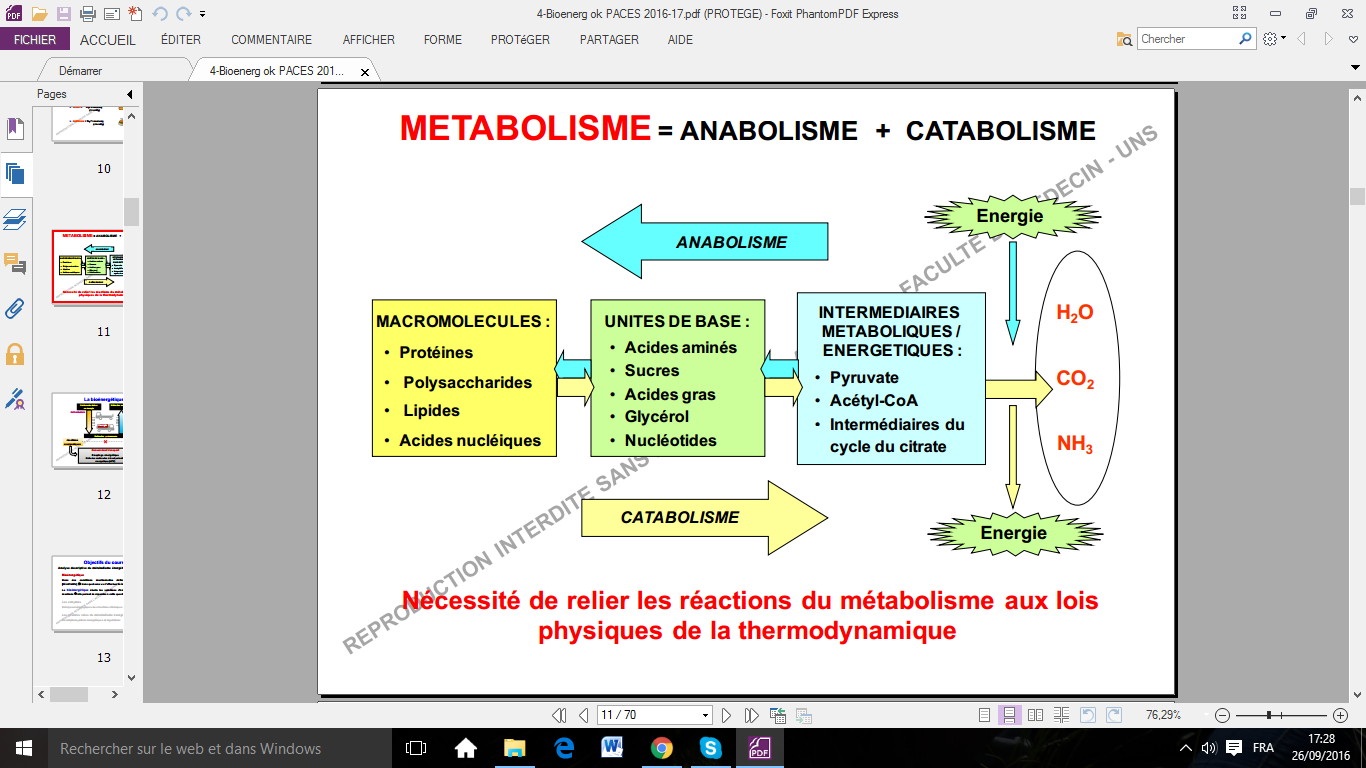Go to the next page arrow
Viewport: 1366px width, 768px height.
(x=727, y=715)
